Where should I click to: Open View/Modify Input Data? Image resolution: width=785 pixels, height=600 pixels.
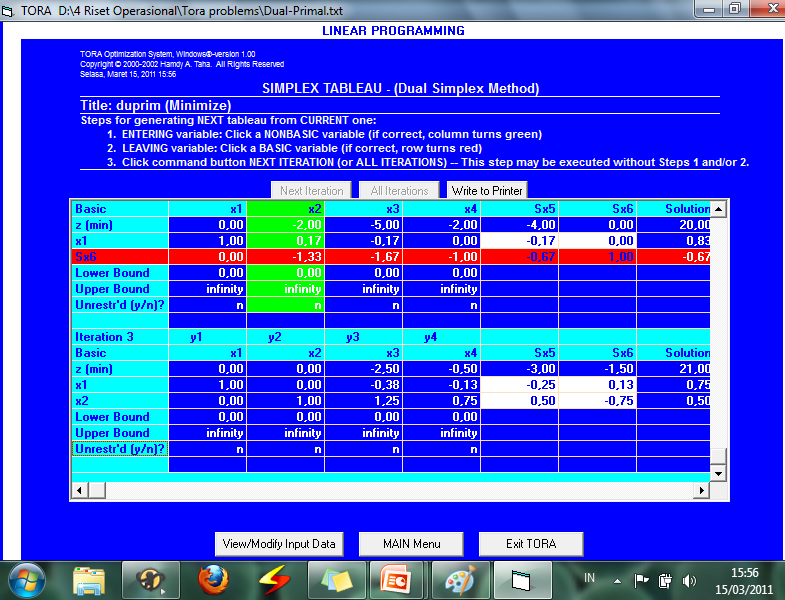[x=279, y=544]
